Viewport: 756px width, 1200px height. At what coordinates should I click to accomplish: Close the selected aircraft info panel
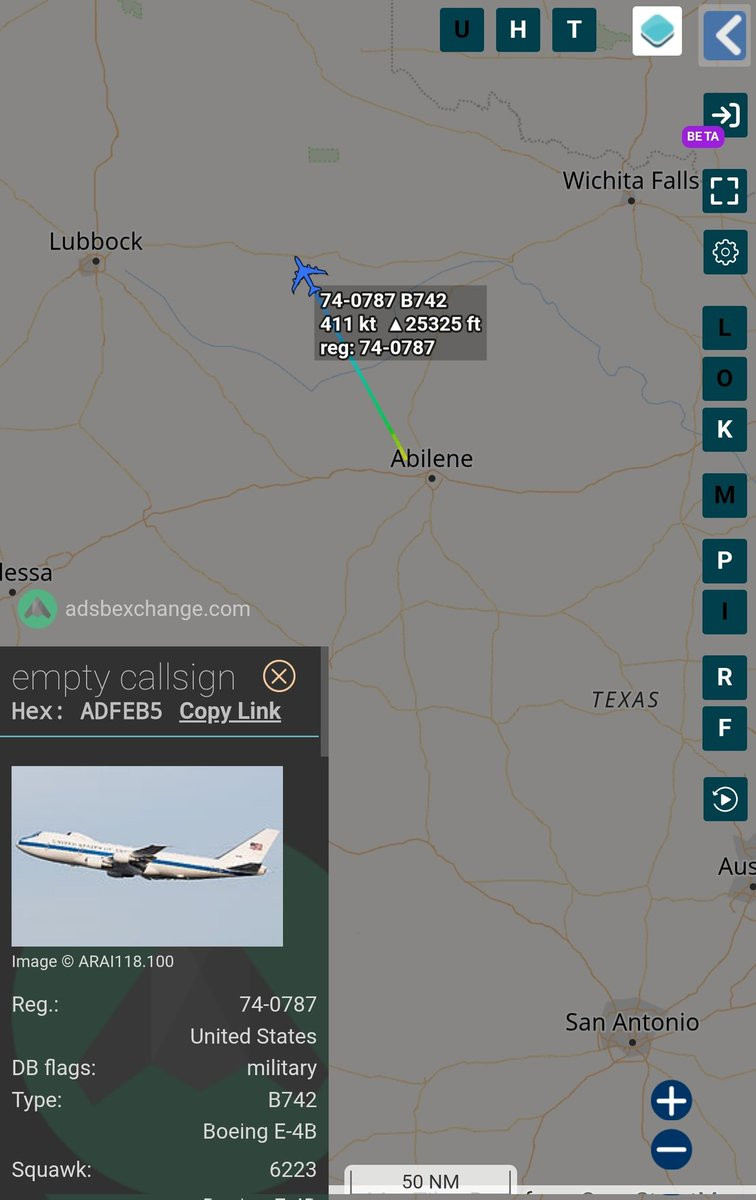[279, 677]
